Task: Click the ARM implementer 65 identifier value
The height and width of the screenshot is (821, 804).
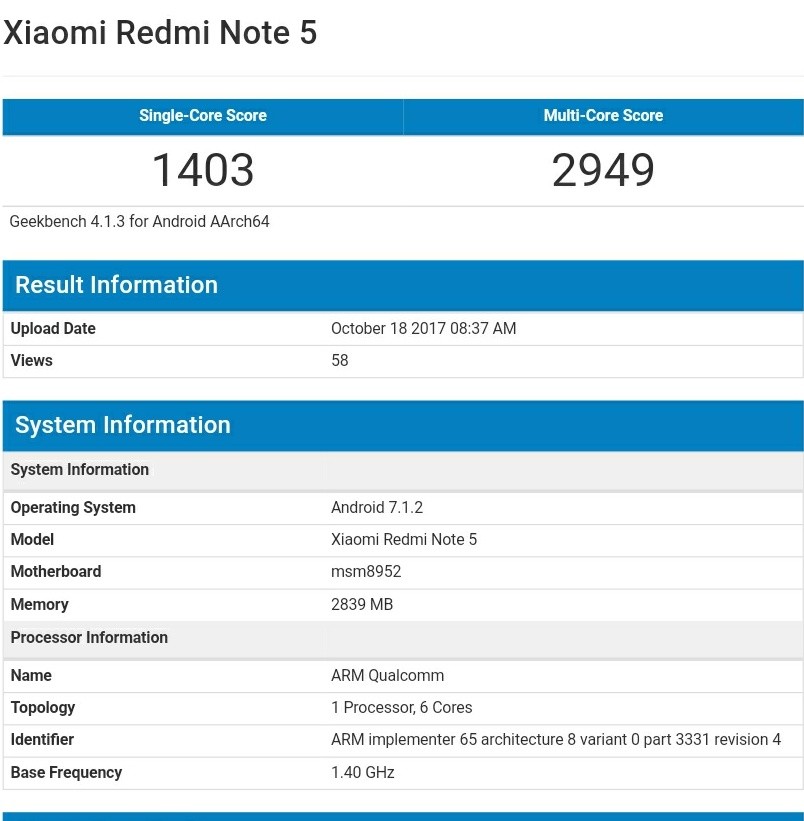Action: tap(556, 740)
